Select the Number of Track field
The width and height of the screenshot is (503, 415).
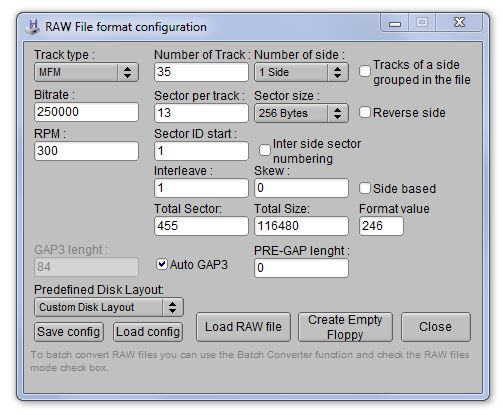click(201, 72)
